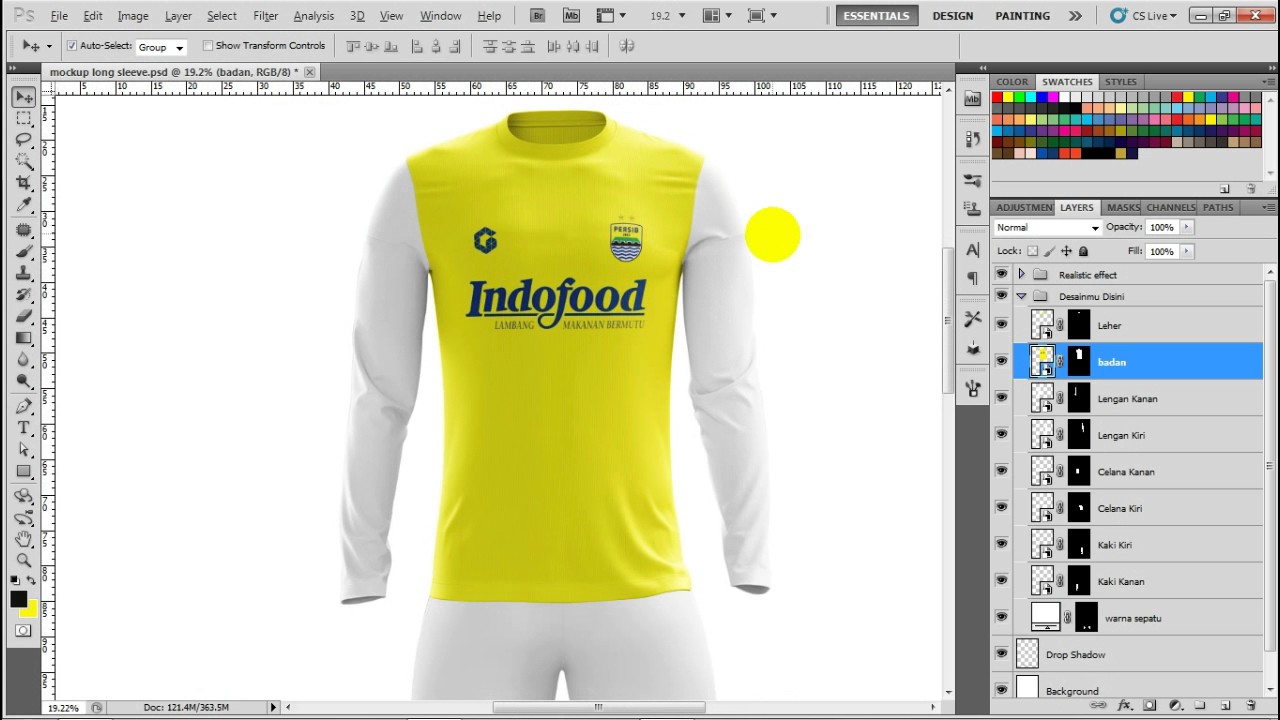Image resolution: width=1280 pixels, height=720 pixels.
Task: Open the Analysis menu
Action: (313, 16)
